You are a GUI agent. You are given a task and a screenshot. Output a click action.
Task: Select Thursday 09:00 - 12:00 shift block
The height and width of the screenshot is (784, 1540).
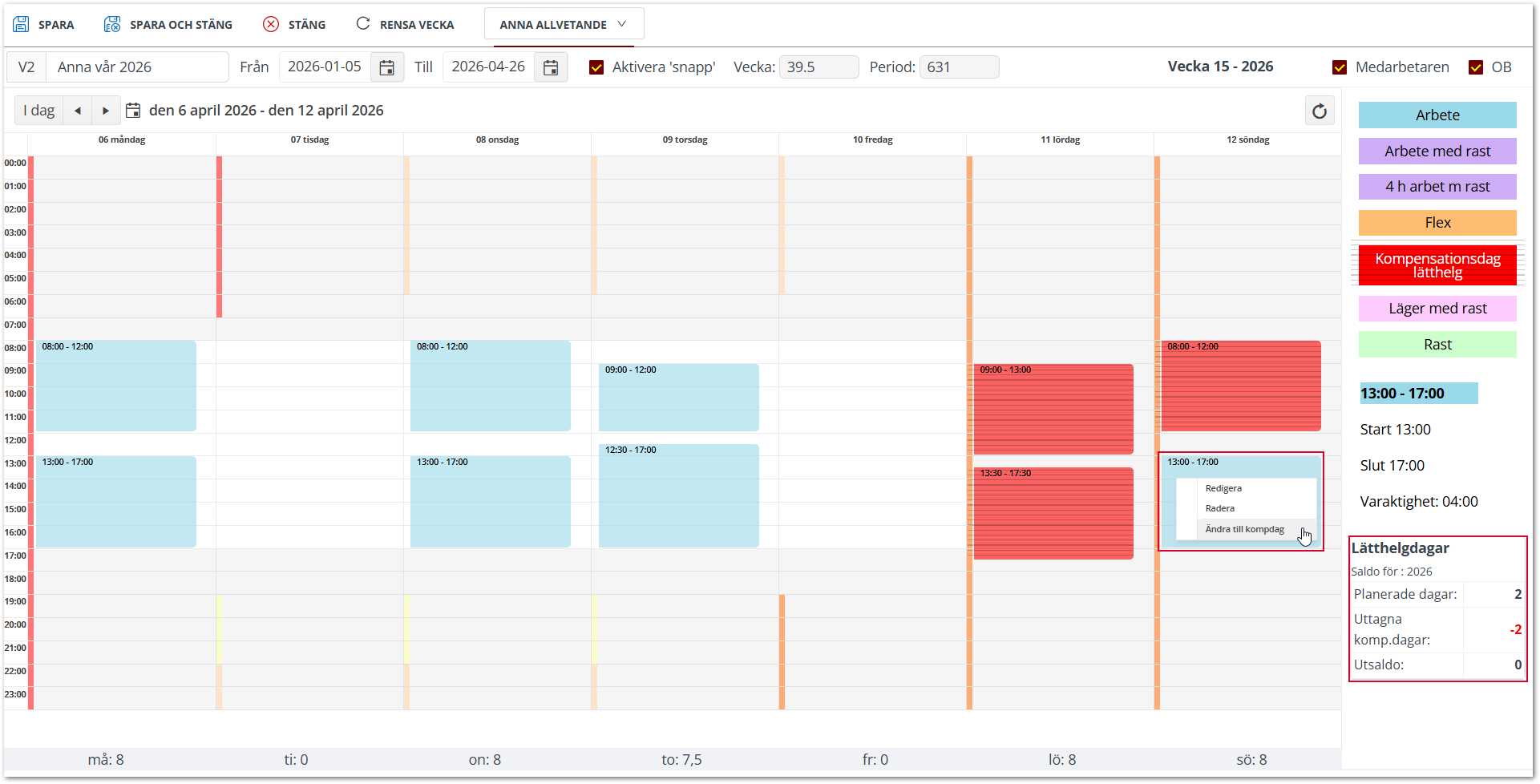(x=679, y=398)
